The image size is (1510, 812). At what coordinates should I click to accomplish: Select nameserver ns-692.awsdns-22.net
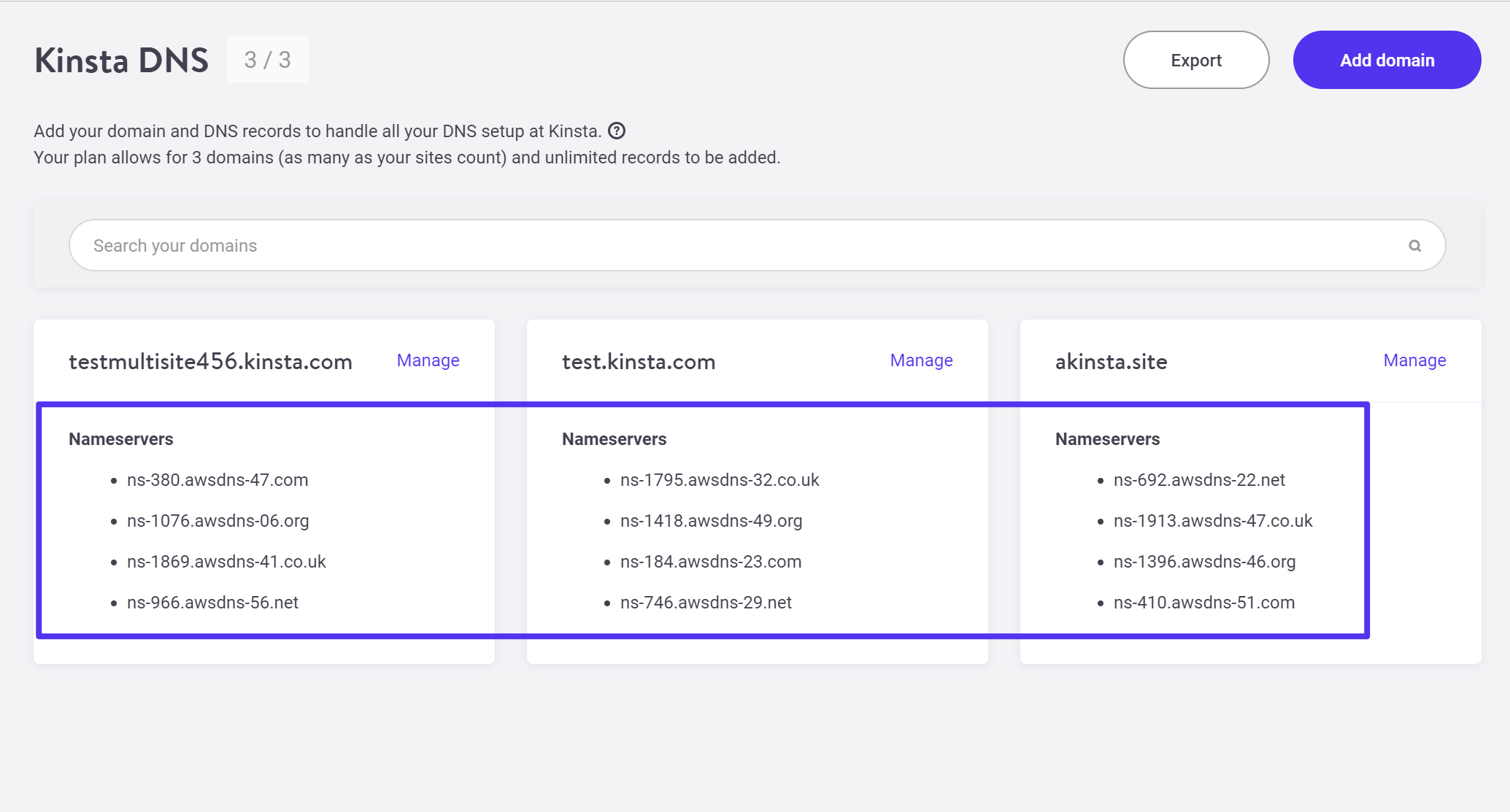pos(1198,479)
